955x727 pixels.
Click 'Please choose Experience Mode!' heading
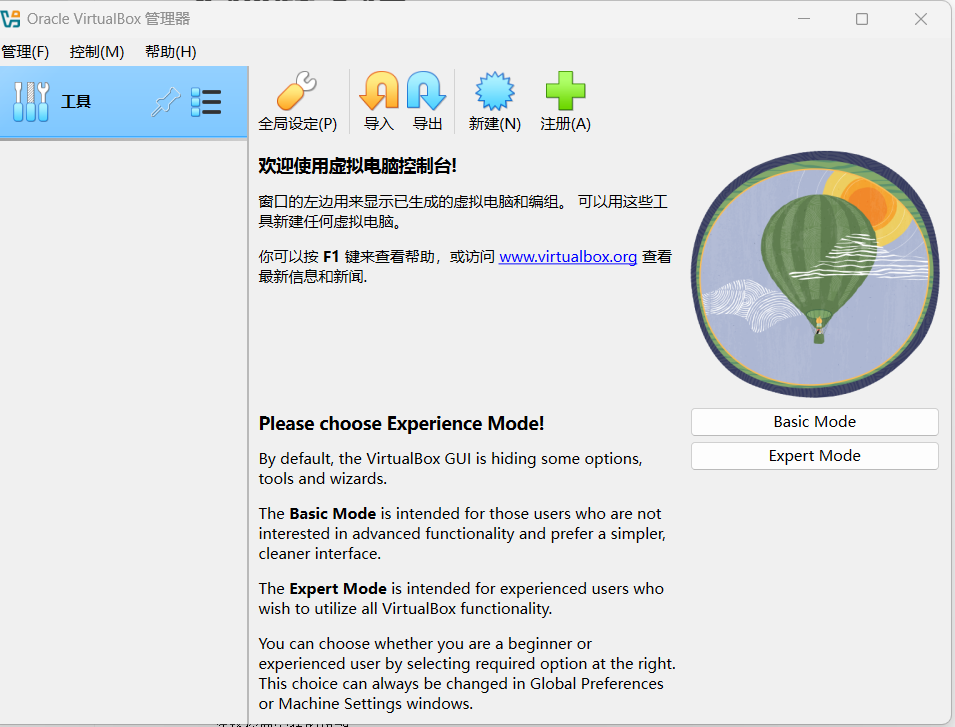(x=401, y=424)
